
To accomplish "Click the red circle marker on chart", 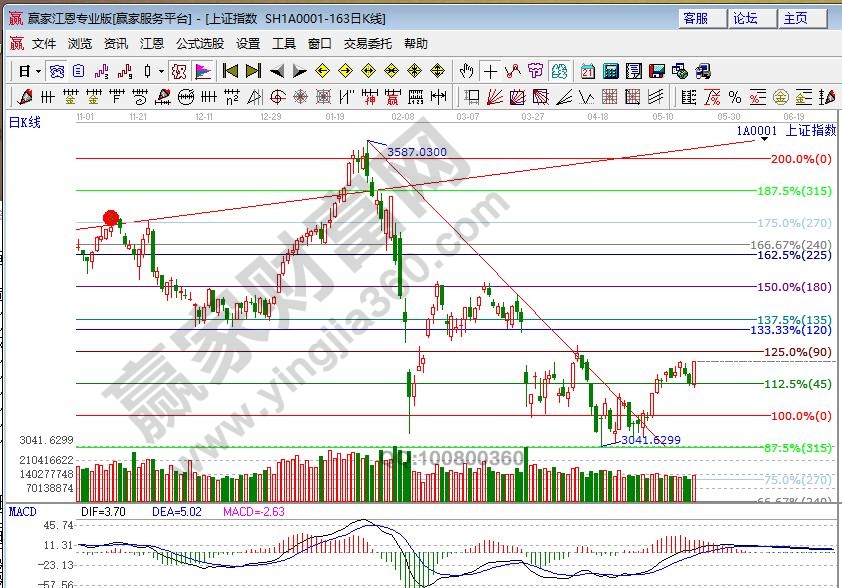I will 111,218.
